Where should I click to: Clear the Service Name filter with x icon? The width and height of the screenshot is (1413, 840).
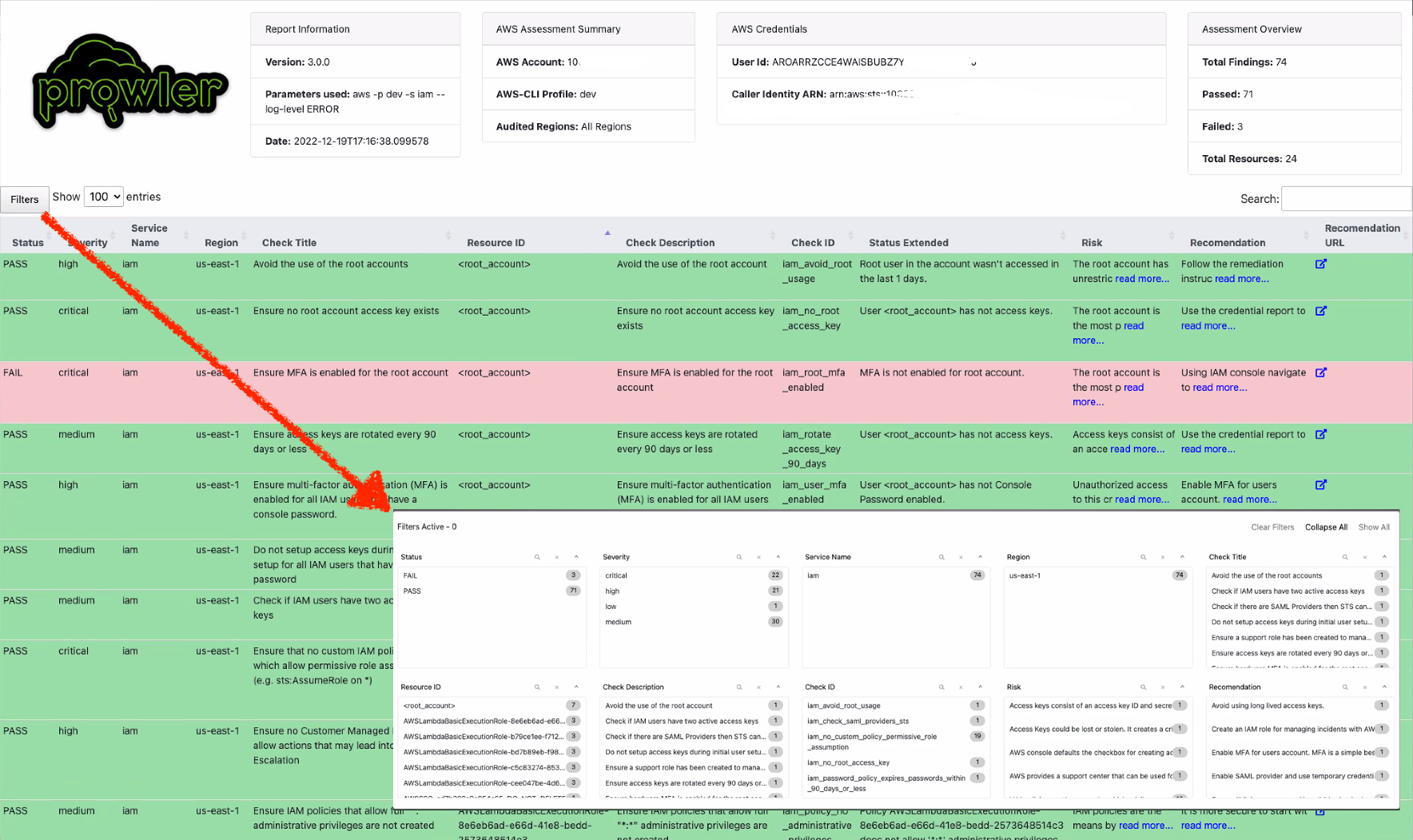coord(961,557)
